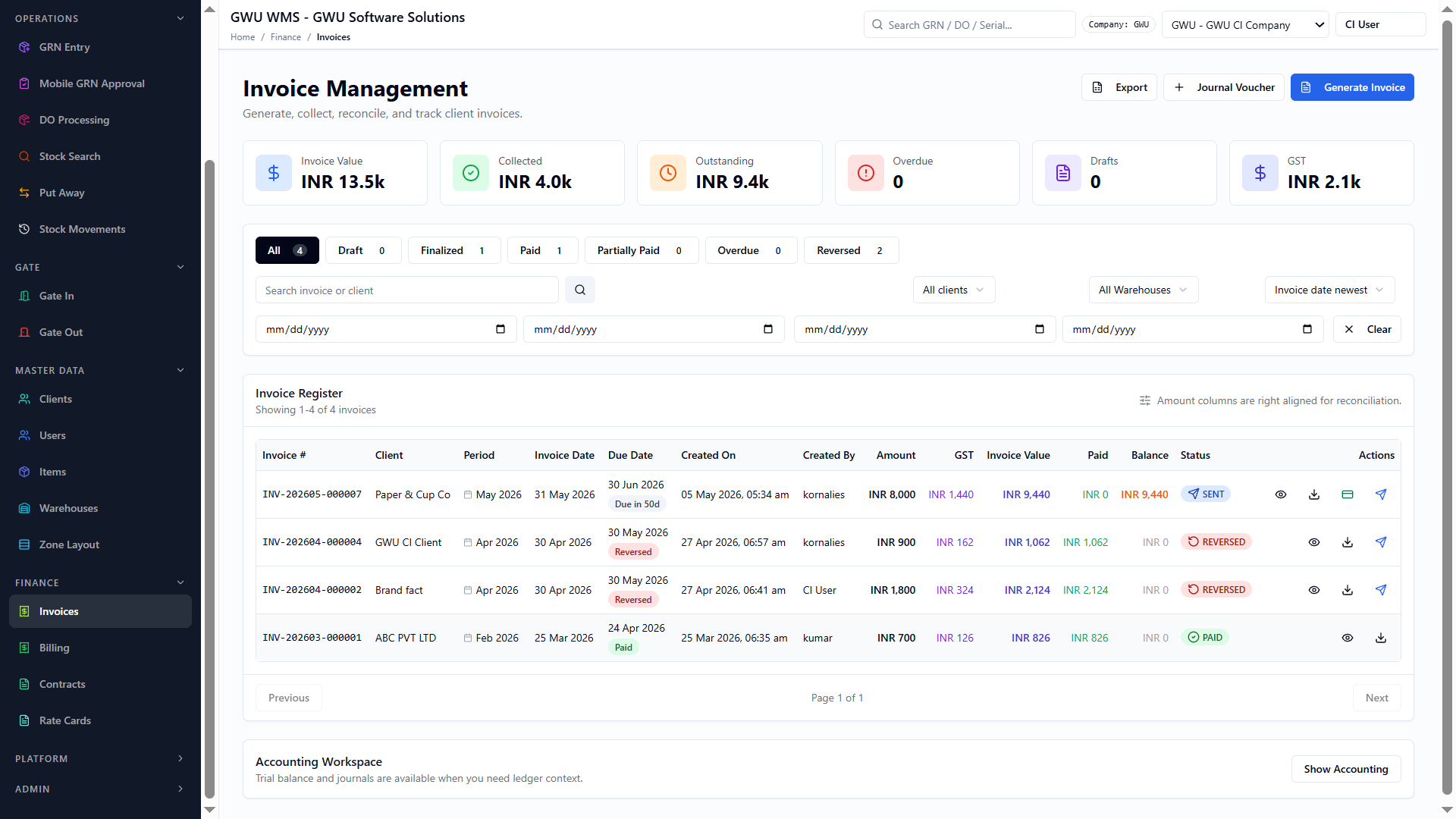The height and width of the screenshot is (819, 1456).
Task: Click the Drafts document icon
Action: (1063, 173)
